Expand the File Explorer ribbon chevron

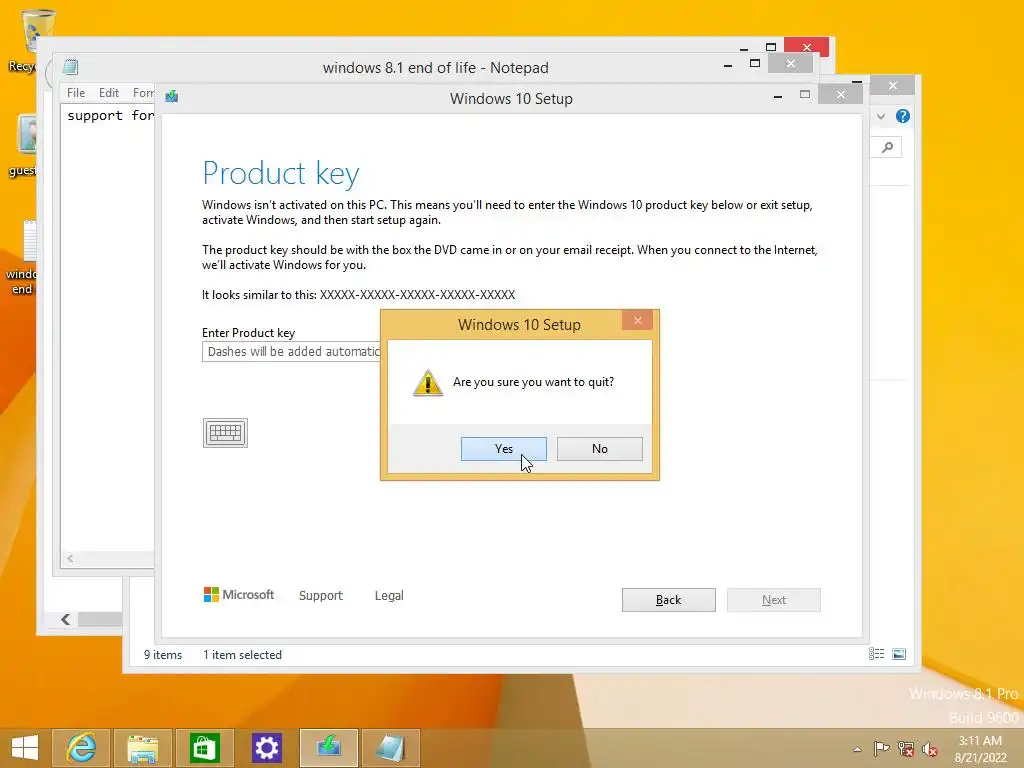pos(881,116)
